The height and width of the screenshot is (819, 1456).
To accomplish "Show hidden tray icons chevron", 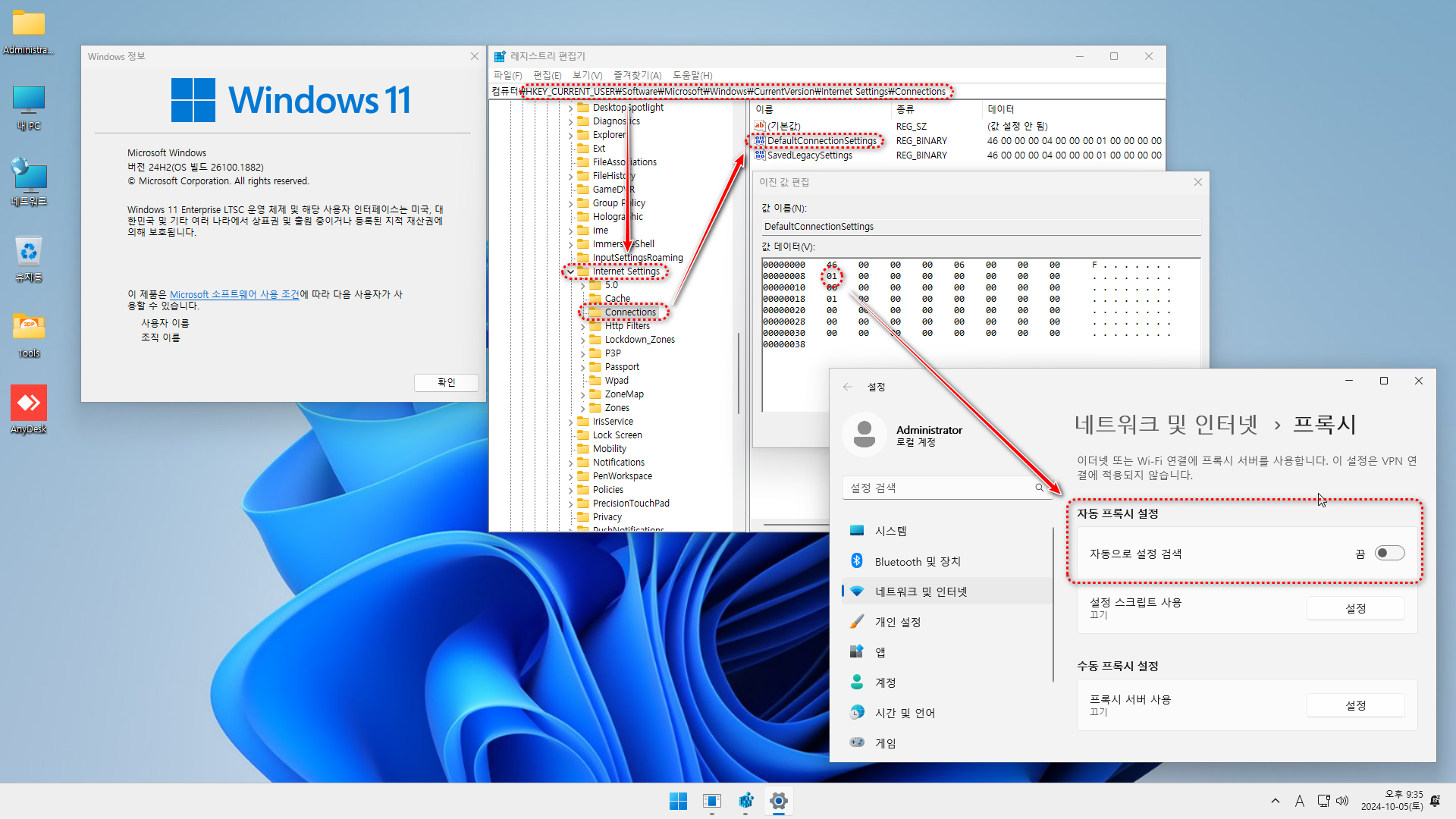I will pos(1275,801).
